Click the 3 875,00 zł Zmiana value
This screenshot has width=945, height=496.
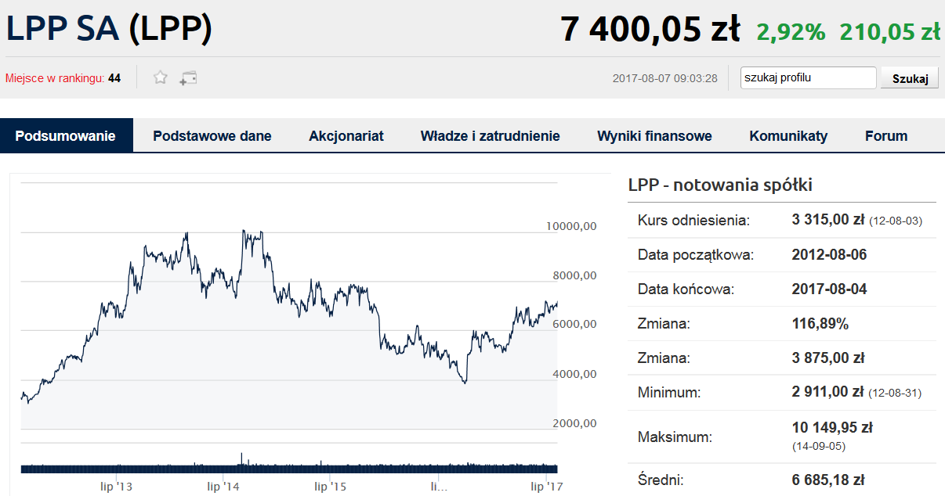(x=828, y=358)
